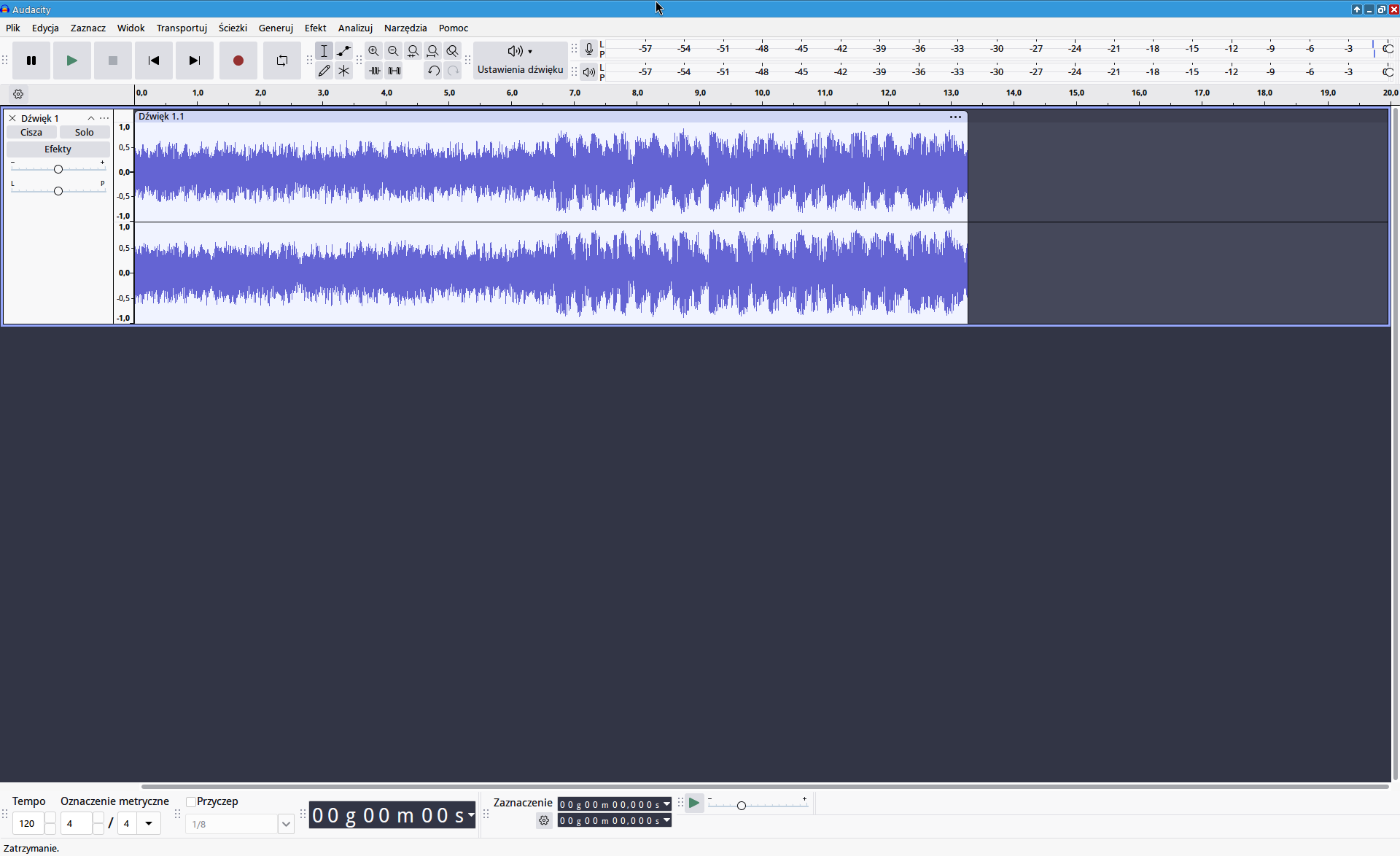Adjust the track gain slider knob
Viewport: 1400px width, 856px height.
click(58, 169)
